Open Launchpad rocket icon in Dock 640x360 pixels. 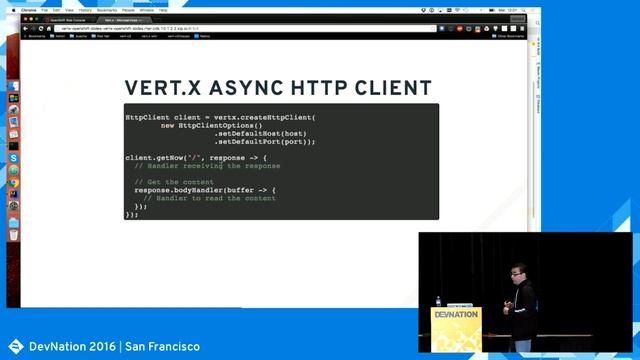tap(13, 110)
